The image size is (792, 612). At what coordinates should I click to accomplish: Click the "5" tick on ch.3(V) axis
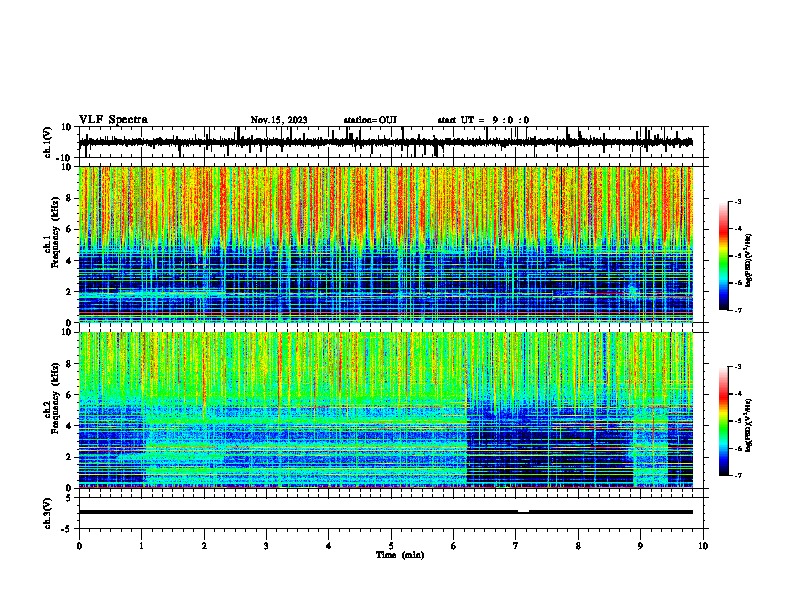(x=69, y=497)
